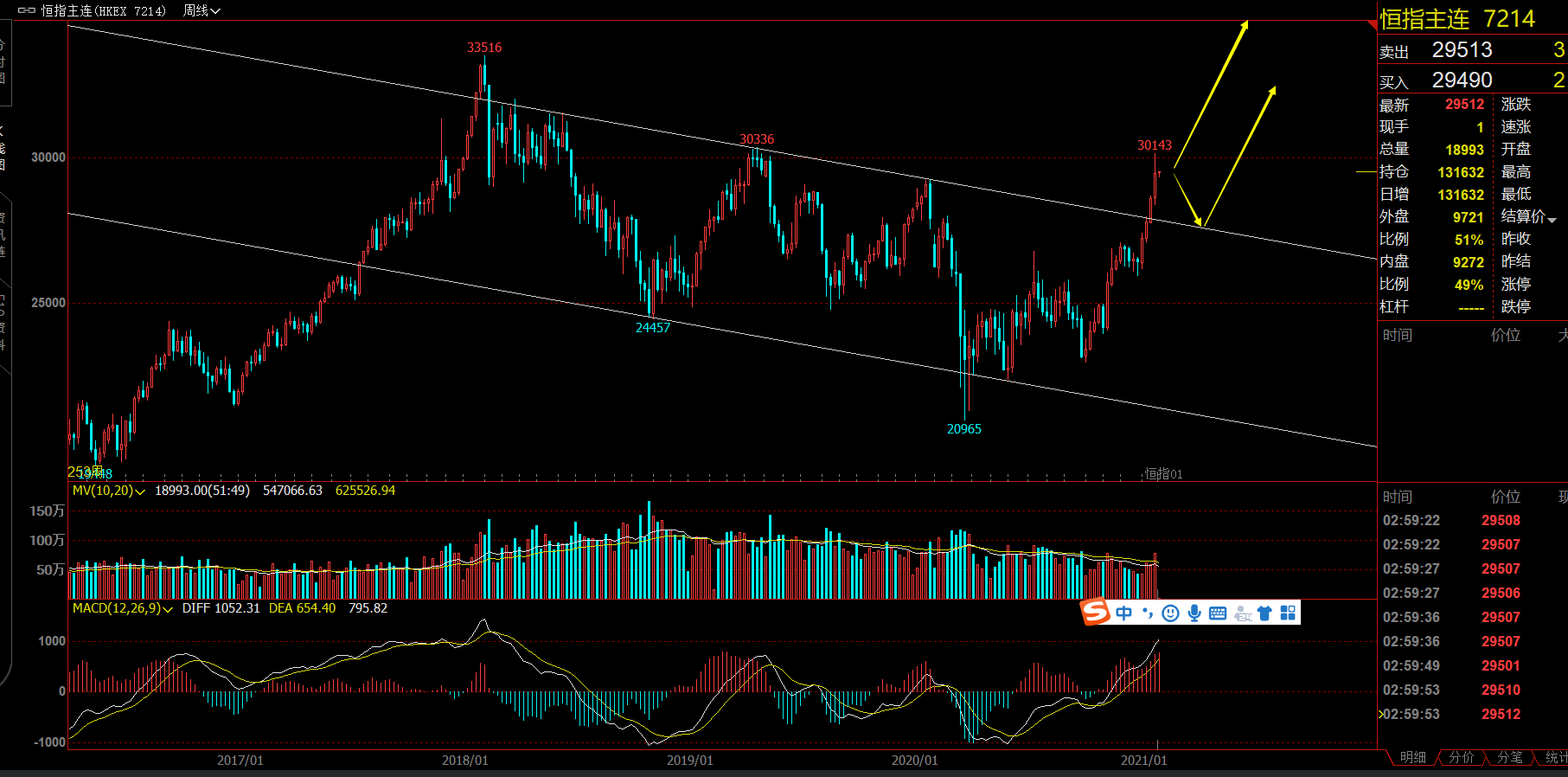
Task: Open the 分时图 side tab
Action: point(3,61)
